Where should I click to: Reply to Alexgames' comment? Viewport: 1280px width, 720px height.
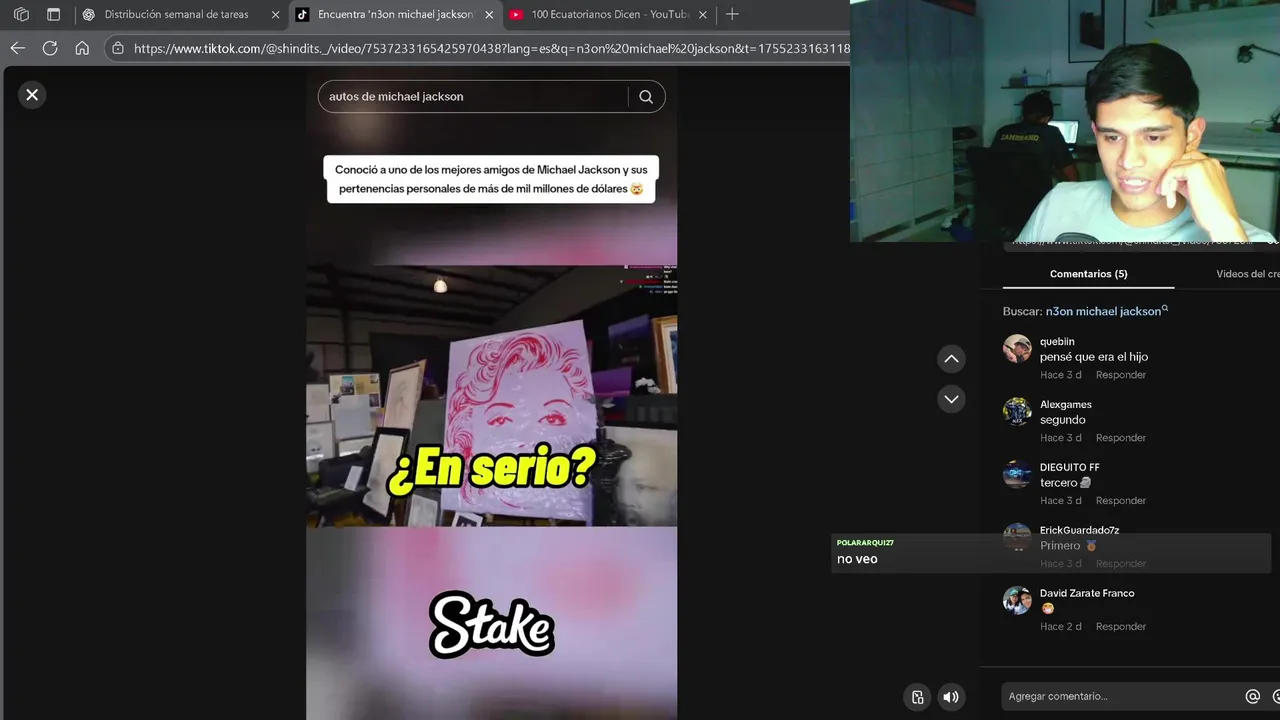(x=1120, y=438)
